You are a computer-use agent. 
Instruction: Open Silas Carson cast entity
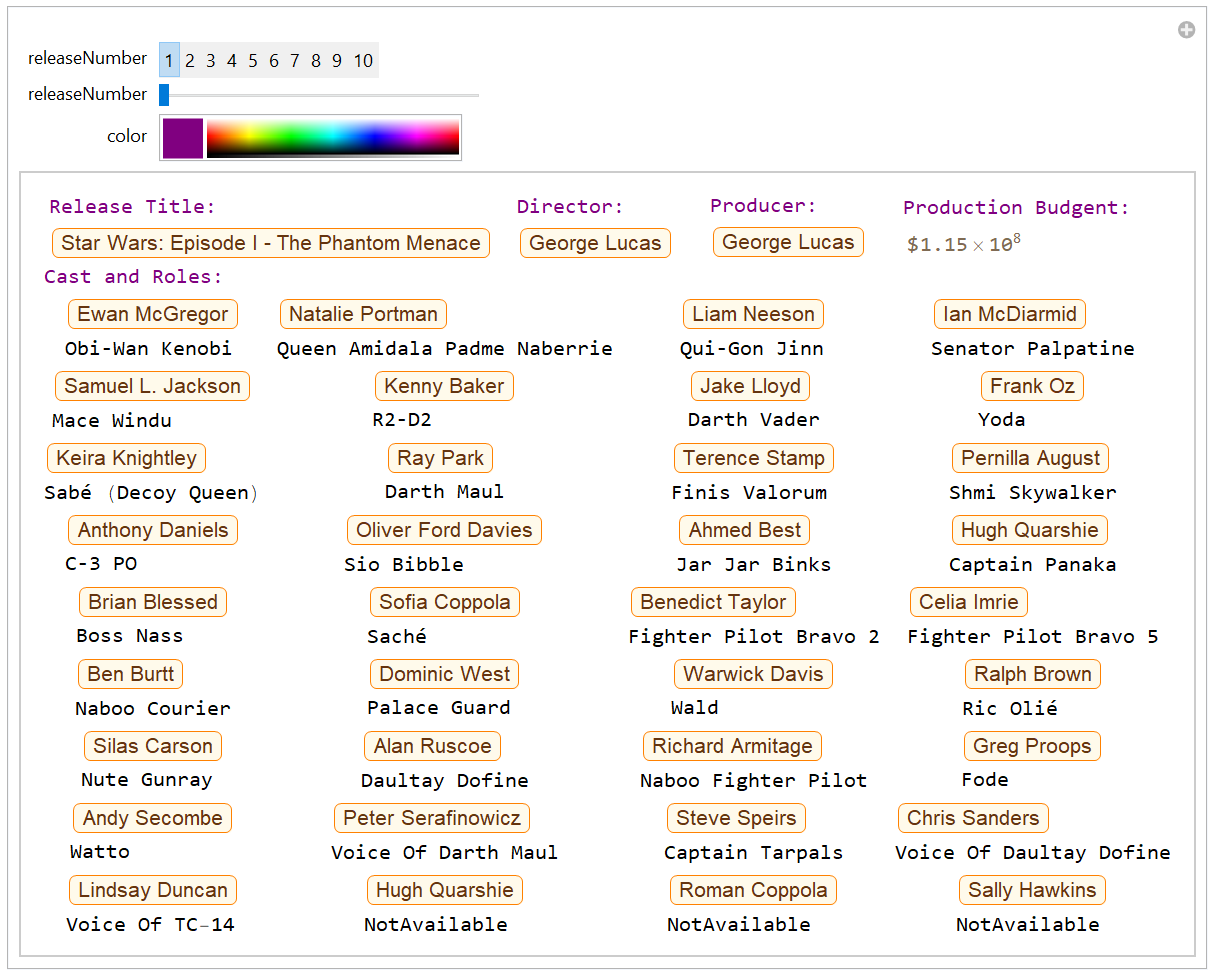pos(153,746)
